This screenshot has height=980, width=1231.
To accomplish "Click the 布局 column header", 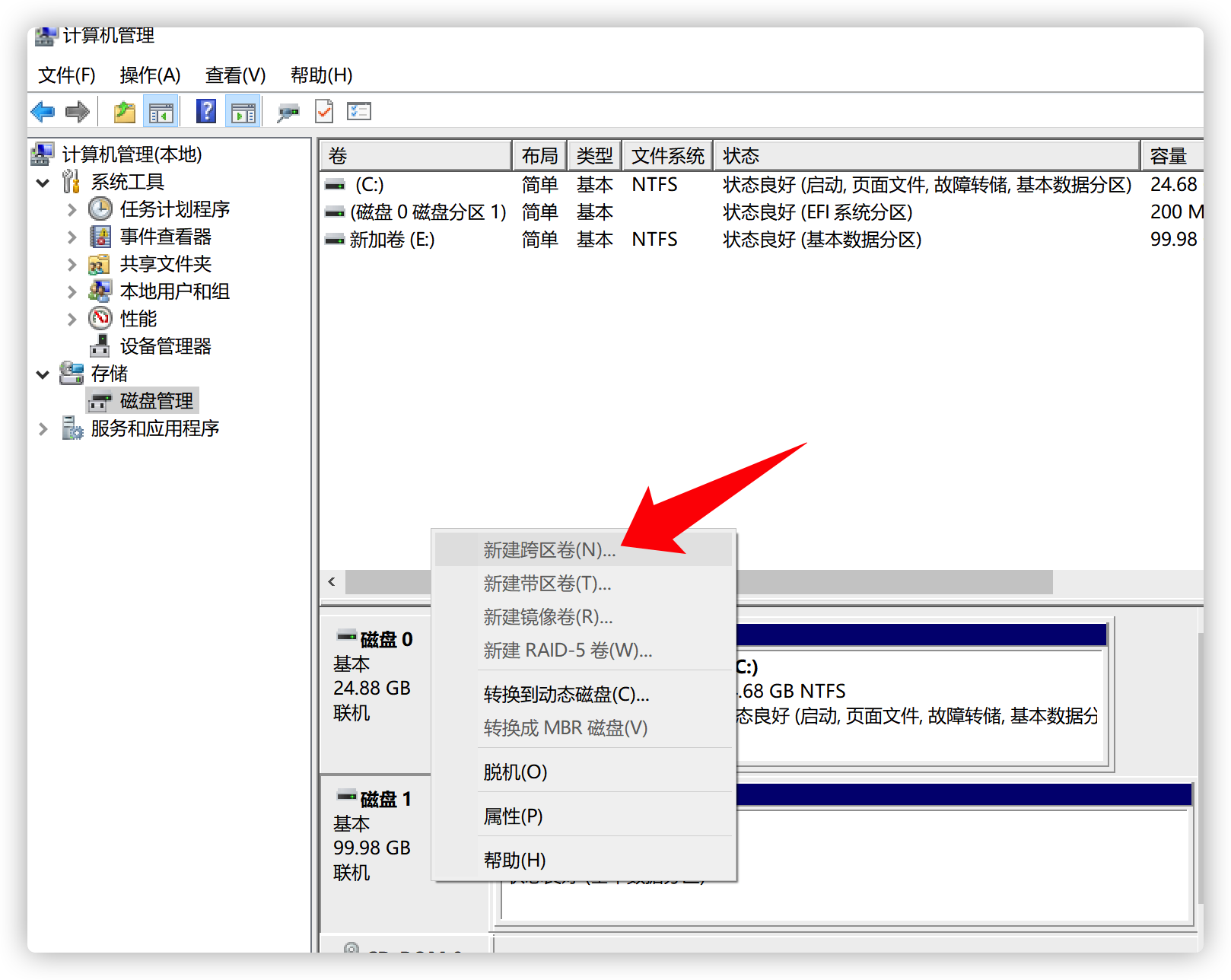I will pyautogui.click(x=540, y=156).
